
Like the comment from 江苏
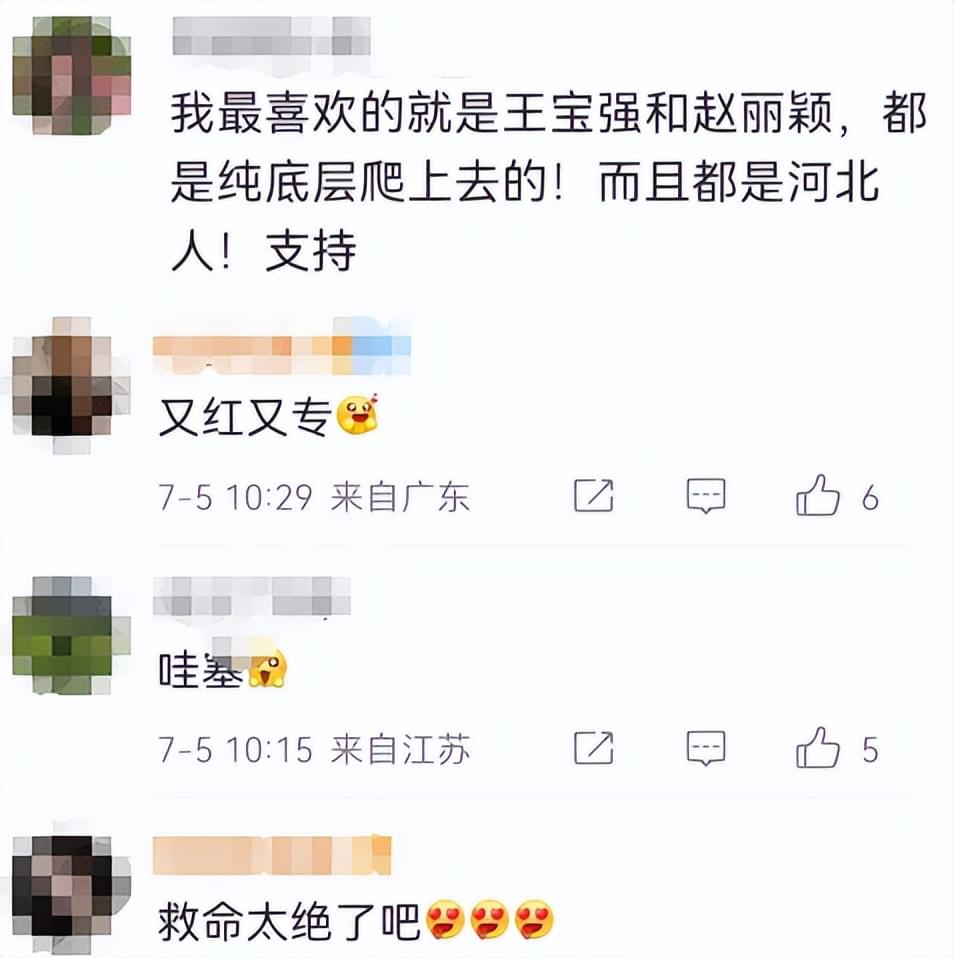click(x=817, y=747)
